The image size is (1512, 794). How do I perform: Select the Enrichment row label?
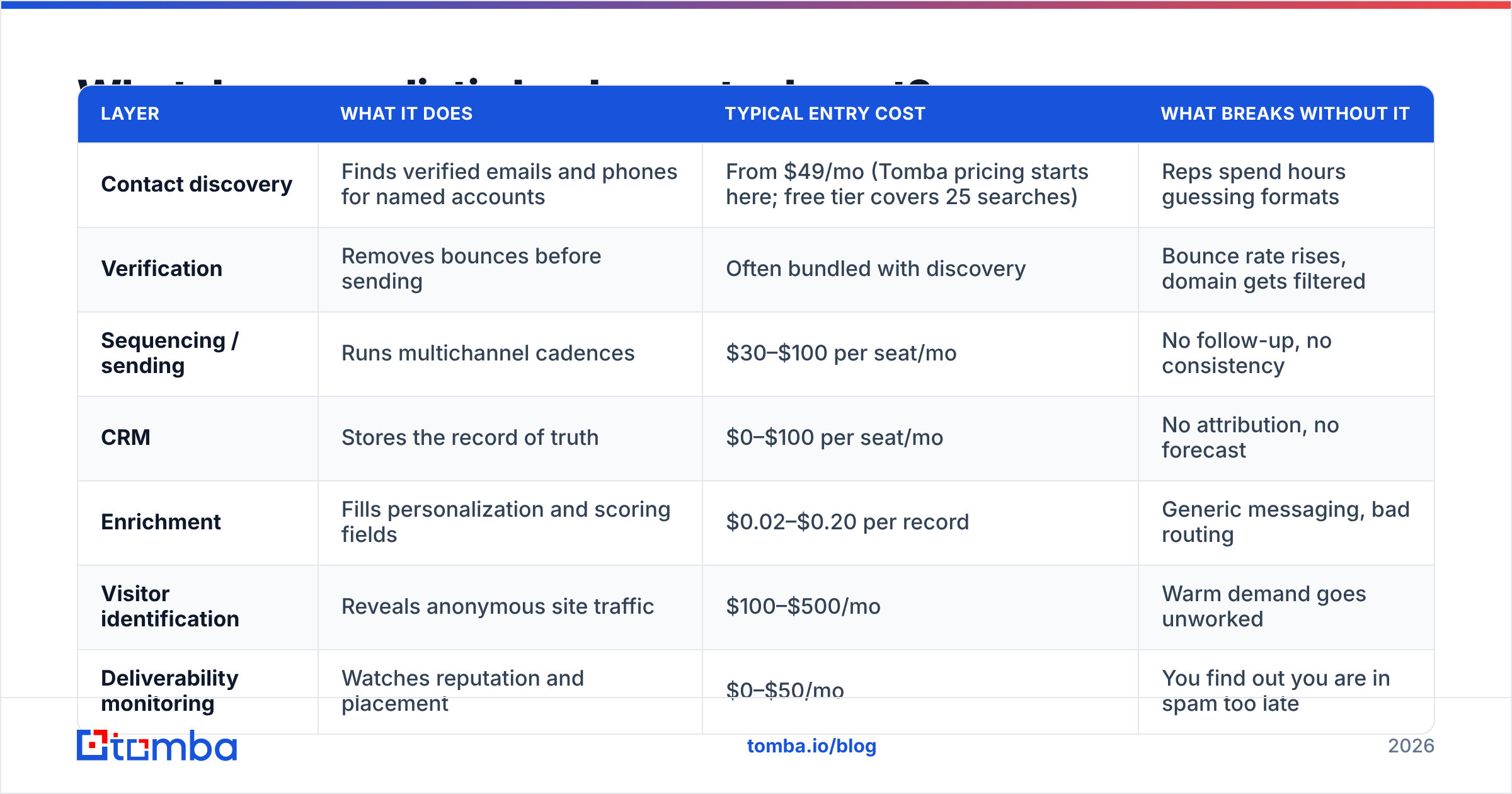pyautogui.click(x=161, y=522)
